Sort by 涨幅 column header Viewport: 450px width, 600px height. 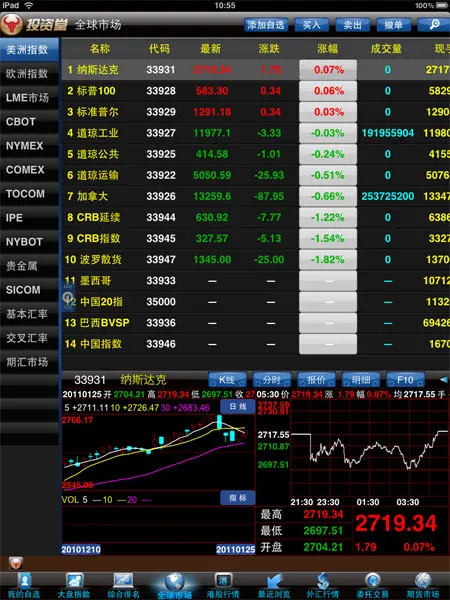click(x=328, y=49)
